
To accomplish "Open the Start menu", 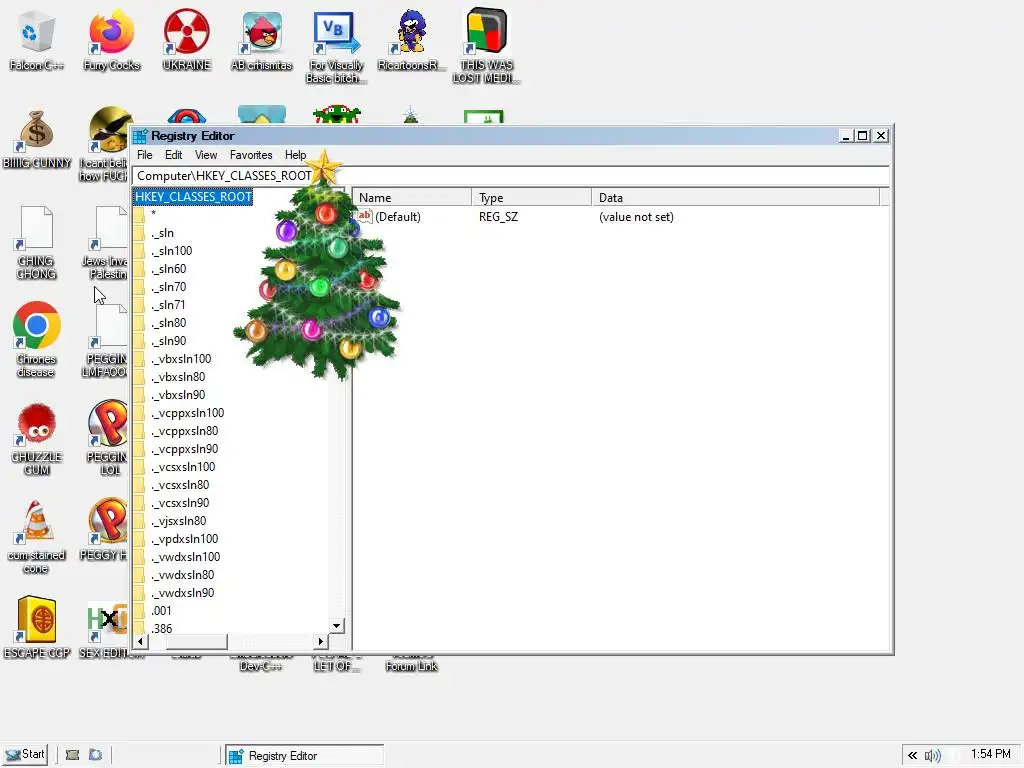I will point(25,754).
